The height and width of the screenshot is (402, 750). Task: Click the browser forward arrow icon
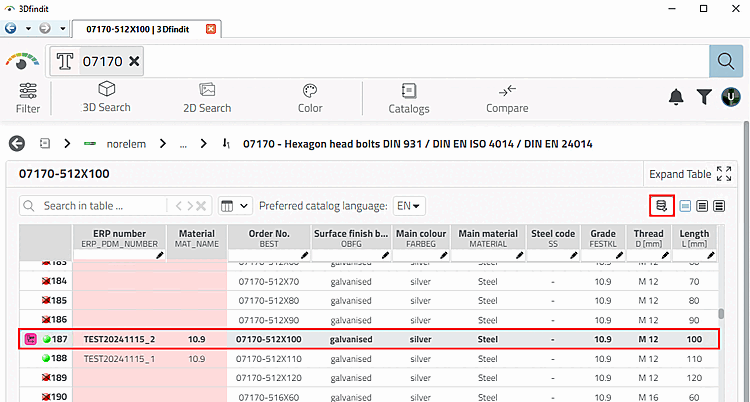click(x=45, y=28)
